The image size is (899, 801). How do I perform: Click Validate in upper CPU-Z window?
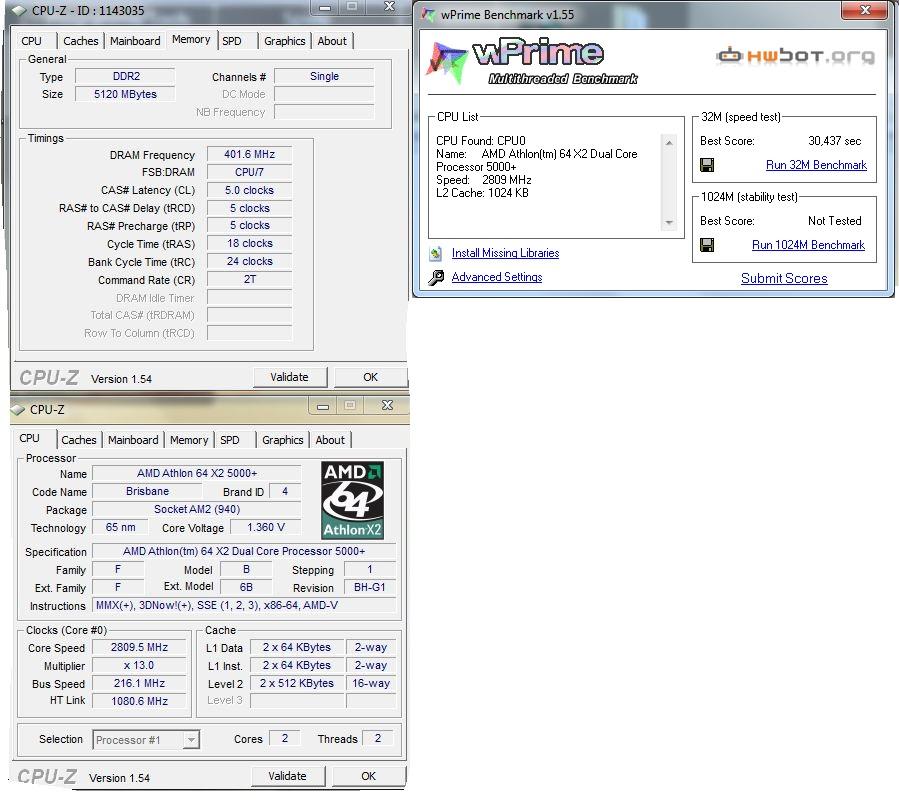tap(290, 377)
